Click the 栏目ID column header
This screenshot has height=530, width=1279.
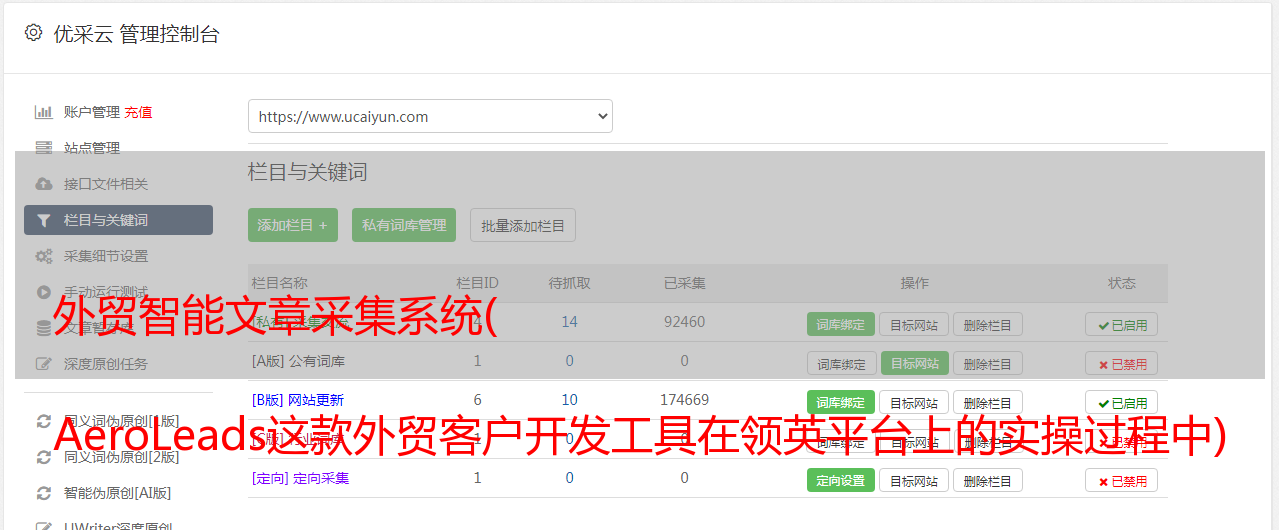477,283
